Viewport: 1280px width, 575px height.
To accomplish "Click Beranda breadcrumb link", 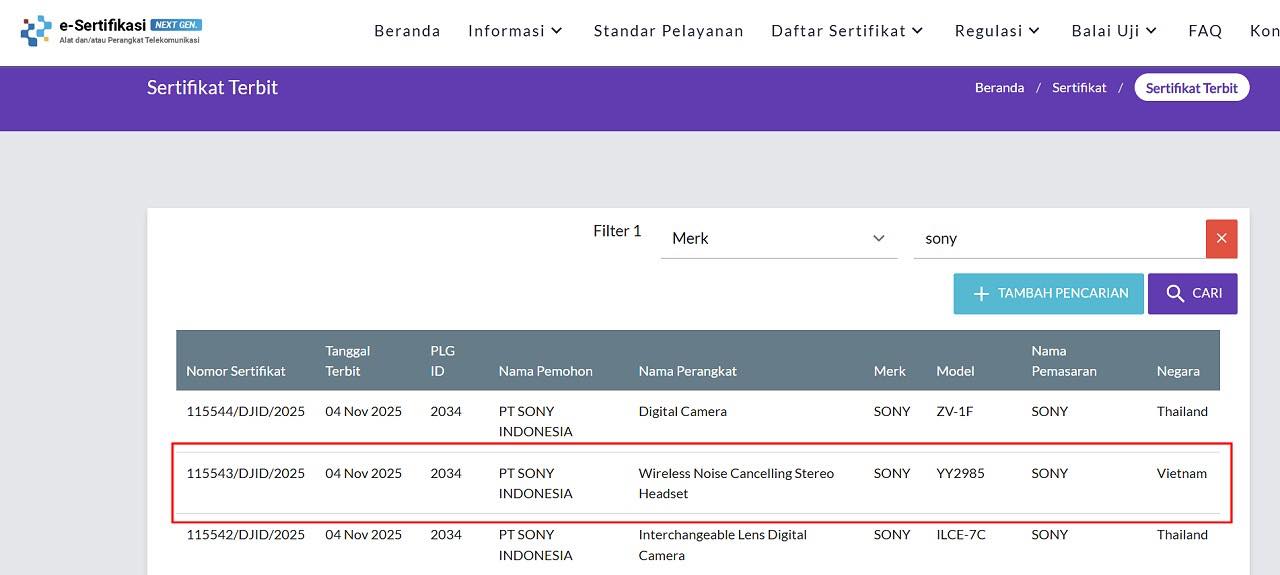I will pos(999,88).
